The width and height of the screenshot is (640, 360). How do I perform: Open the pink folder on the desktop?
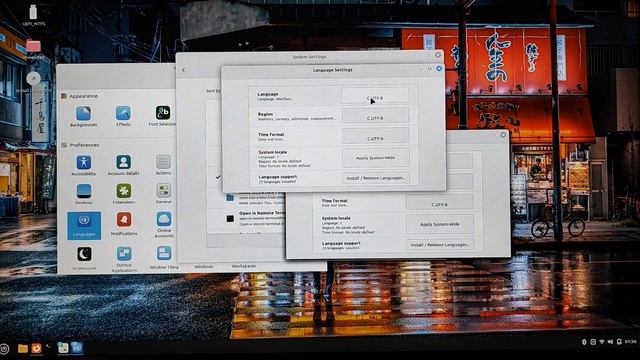pos(33,49)
